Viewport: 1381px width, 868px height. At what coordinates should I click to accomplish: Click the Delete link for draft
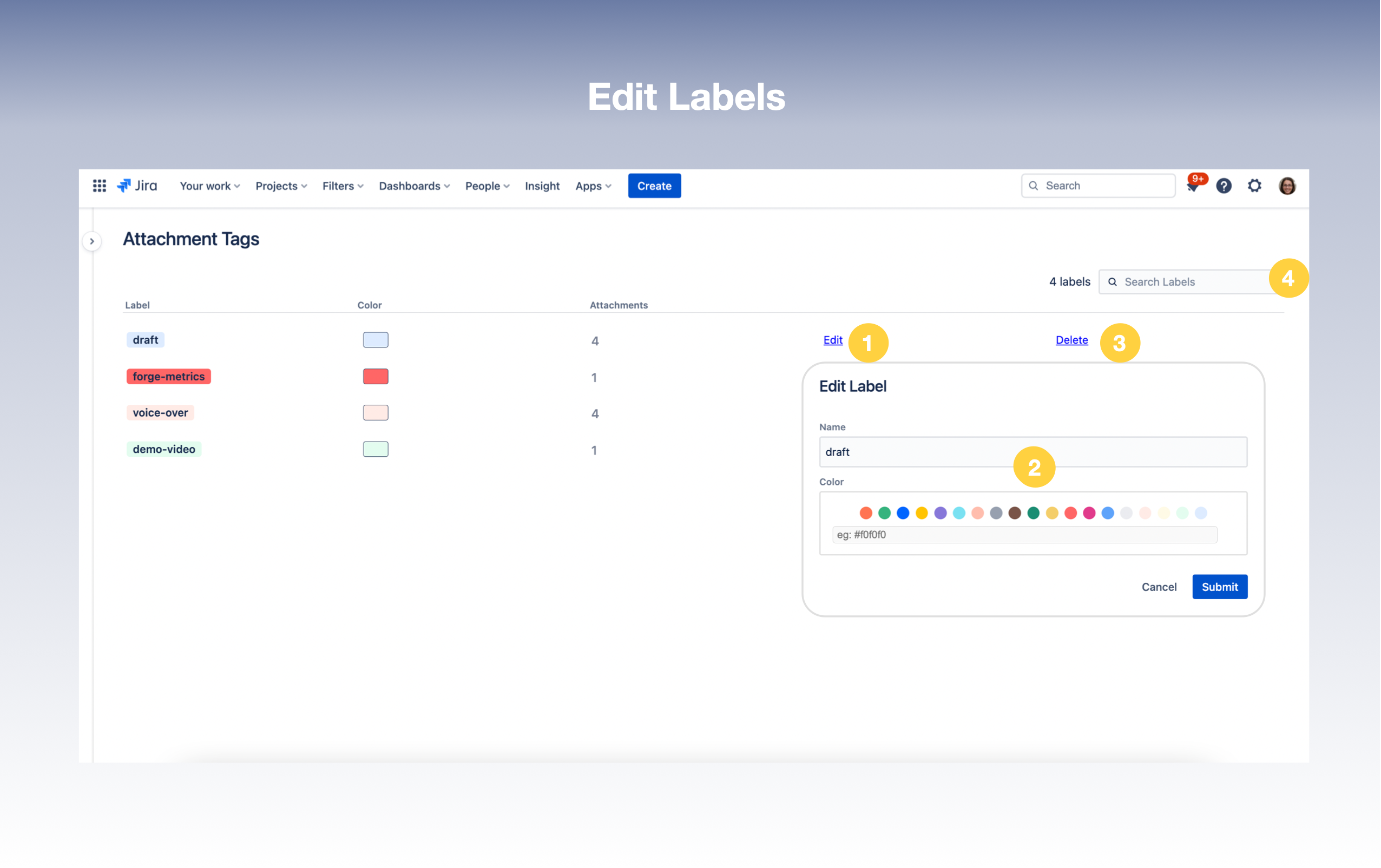pyautogui.click(x=1071, y=340)
